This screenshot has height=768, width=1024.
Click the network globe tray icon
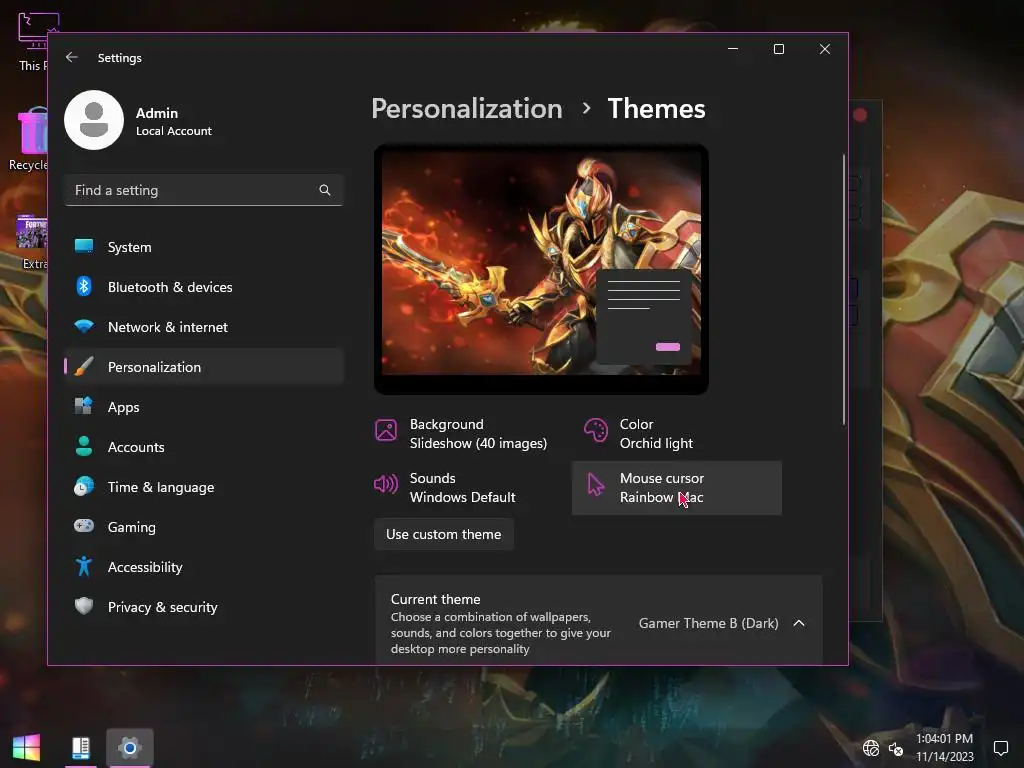coord(871,748)
